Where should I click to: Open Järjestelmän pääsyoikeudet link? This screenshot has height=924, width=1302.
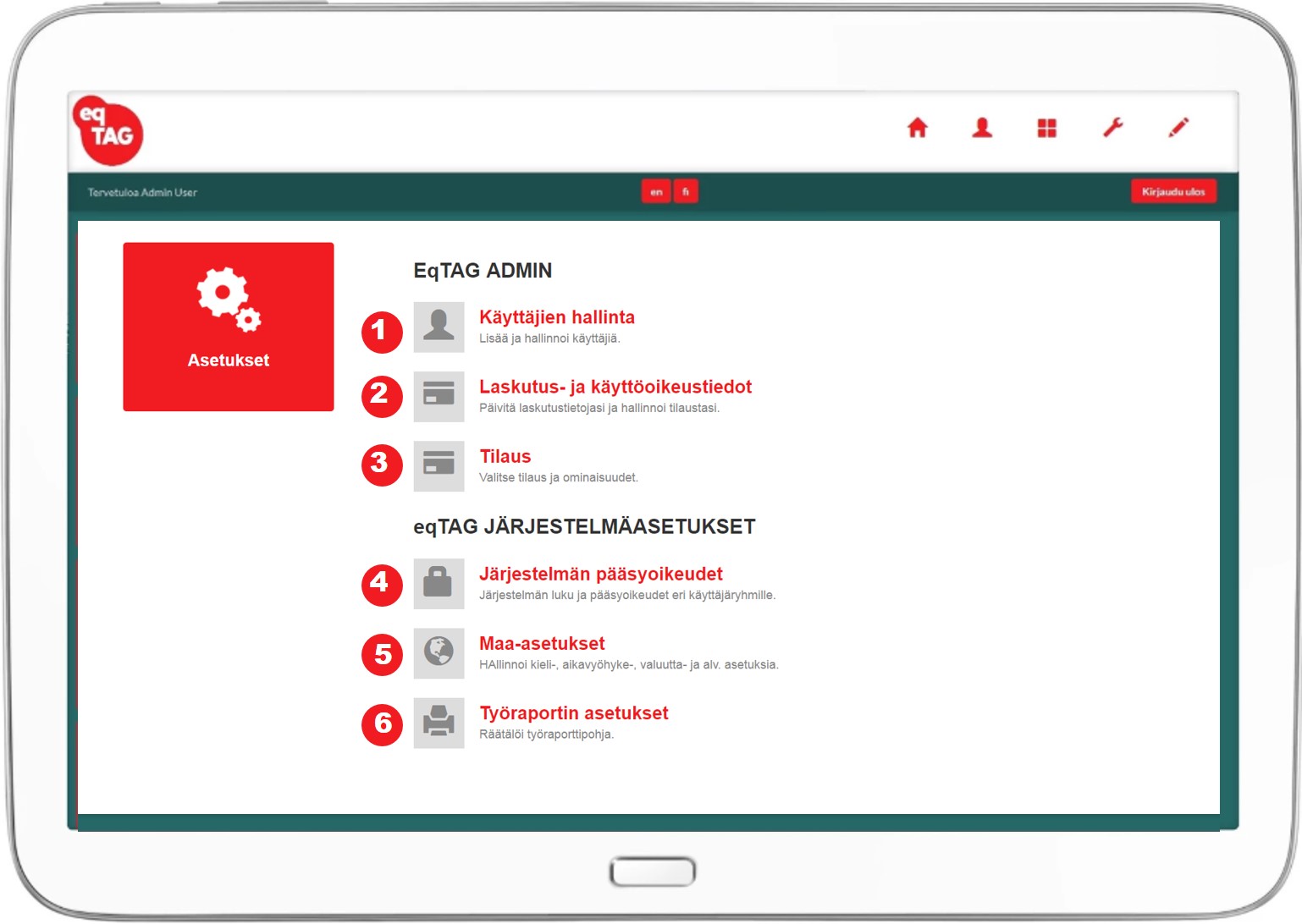coord(601,574)
